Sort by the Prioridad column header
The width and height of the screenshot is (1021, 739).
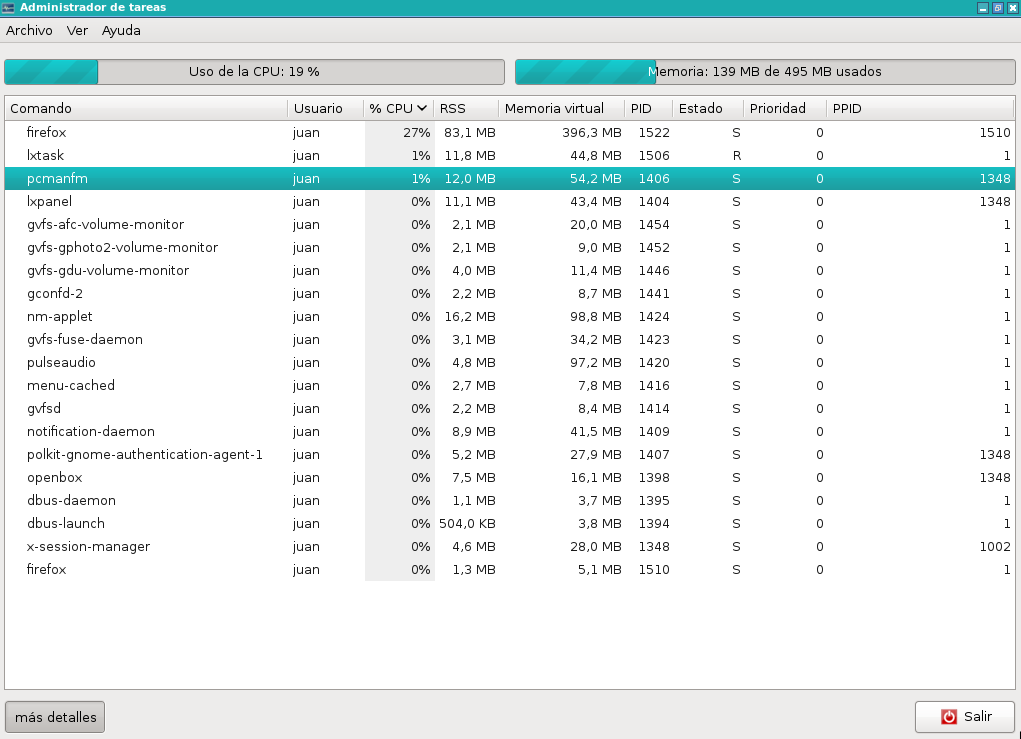785,109
